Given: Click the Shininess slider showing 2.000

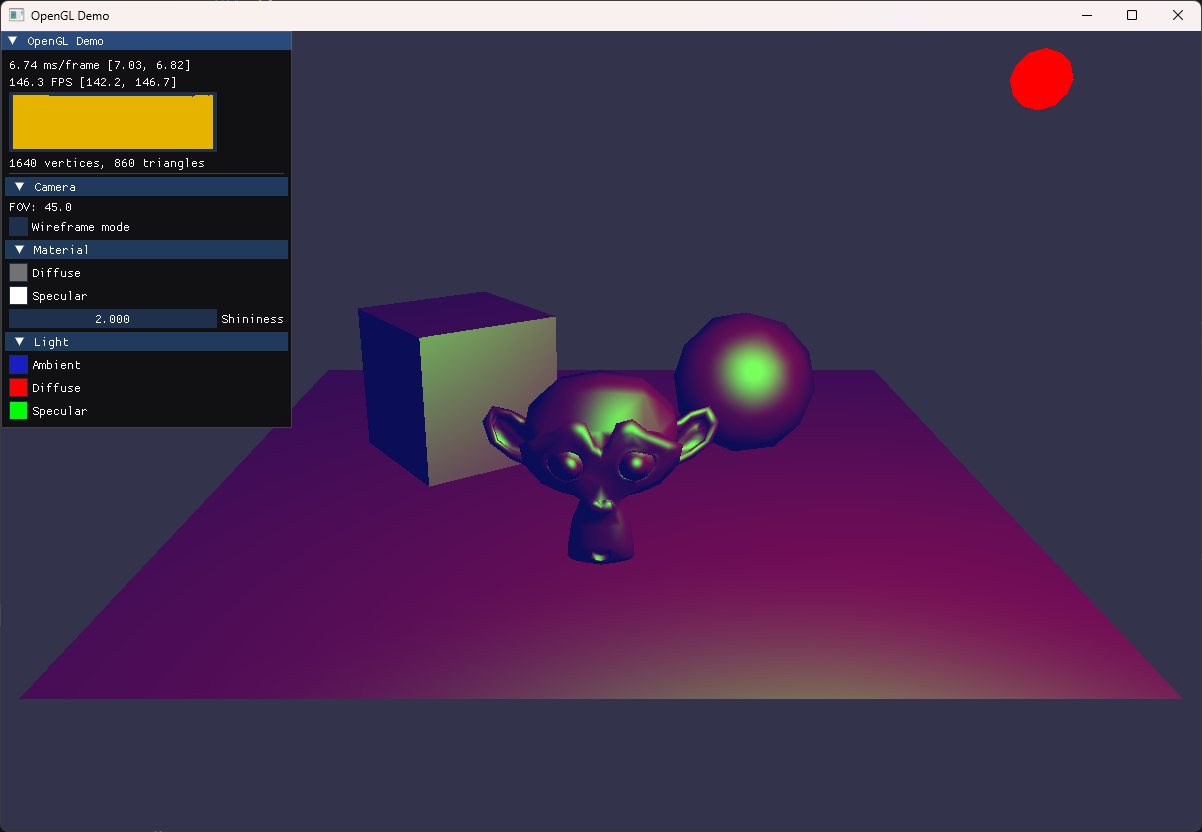Looking at the screenshot, I should click(112, 319).
